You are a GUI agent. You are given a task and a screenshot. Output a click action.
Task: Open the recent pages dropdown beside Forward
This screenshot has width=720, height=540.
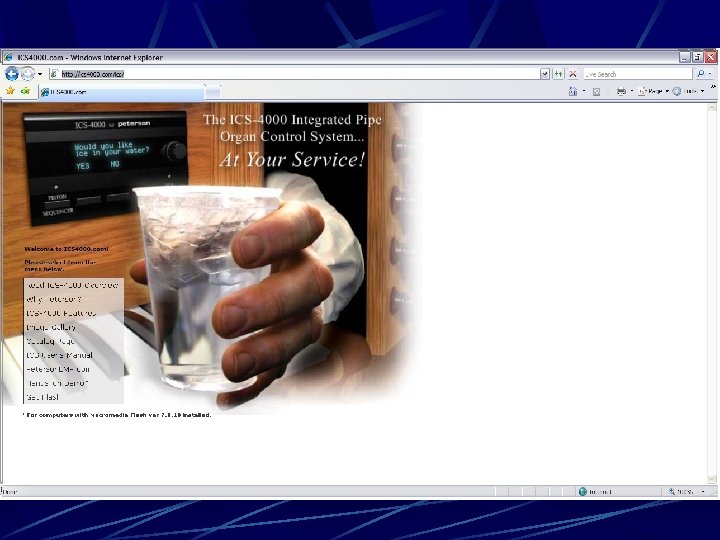pos(40,74)
